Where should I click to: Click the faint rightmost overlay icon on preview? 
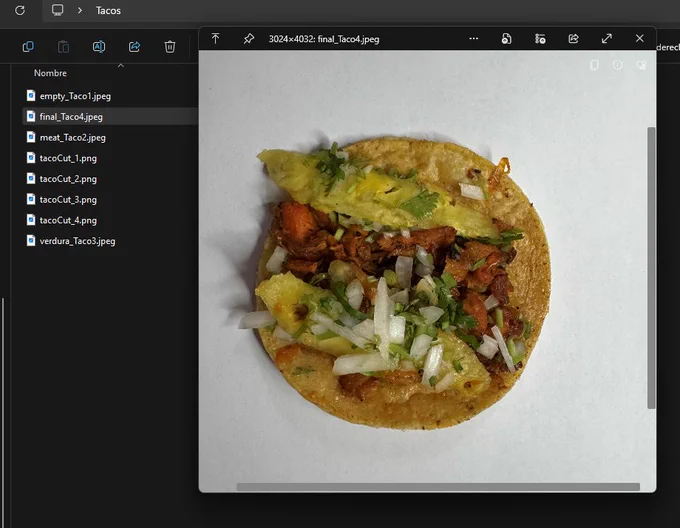(641, 65)
